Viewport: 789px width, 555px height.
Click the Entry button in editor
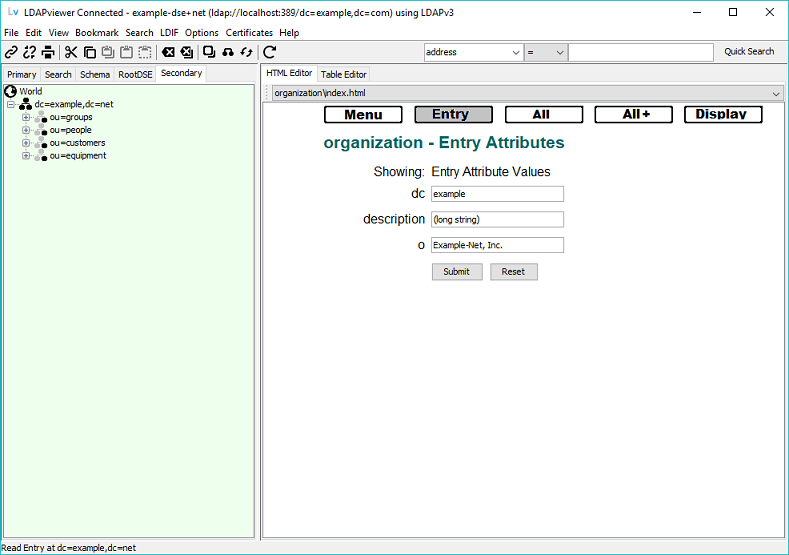453,115
